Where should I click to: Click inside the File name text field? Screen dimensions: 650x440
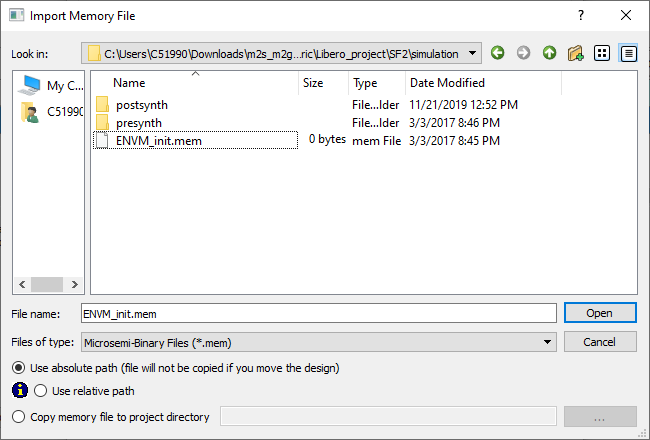pyautogui.click(x=318, y=313)
